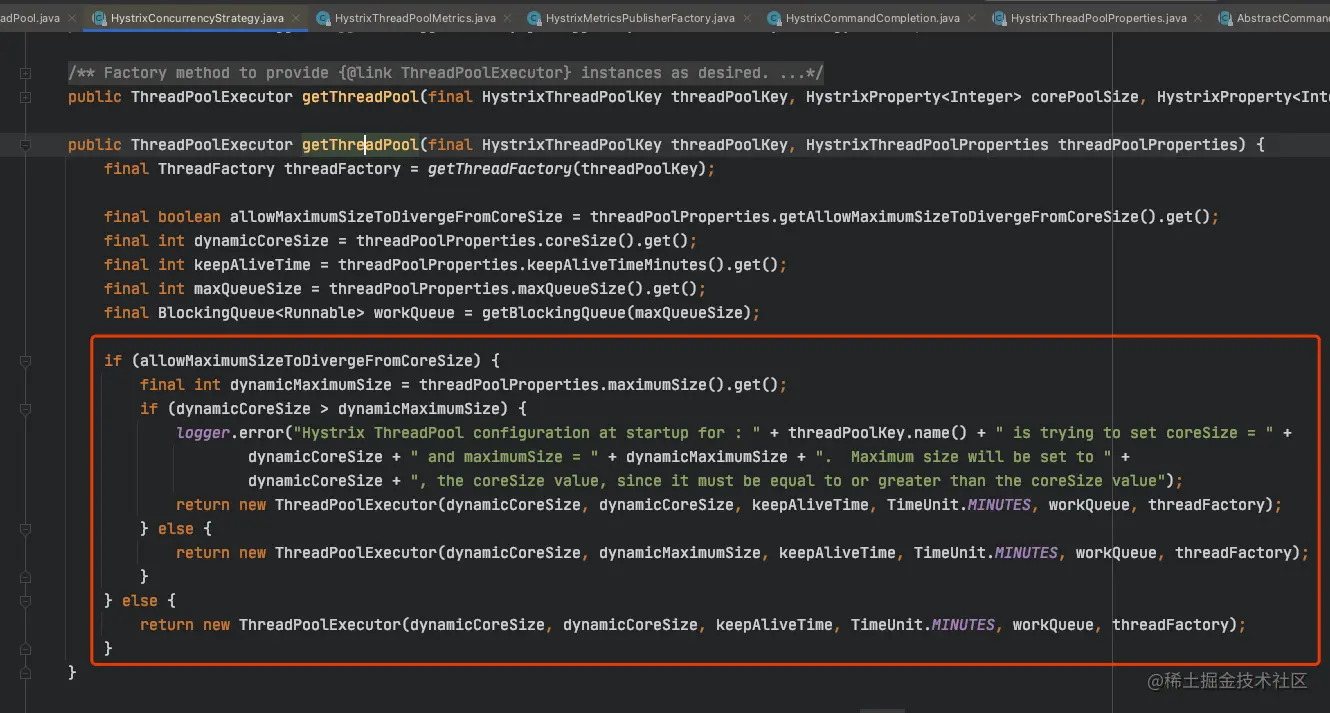
Task: Collapse the if allowMaximumSizeToDivergeFromCoreSize block
Action: point(25,361)
